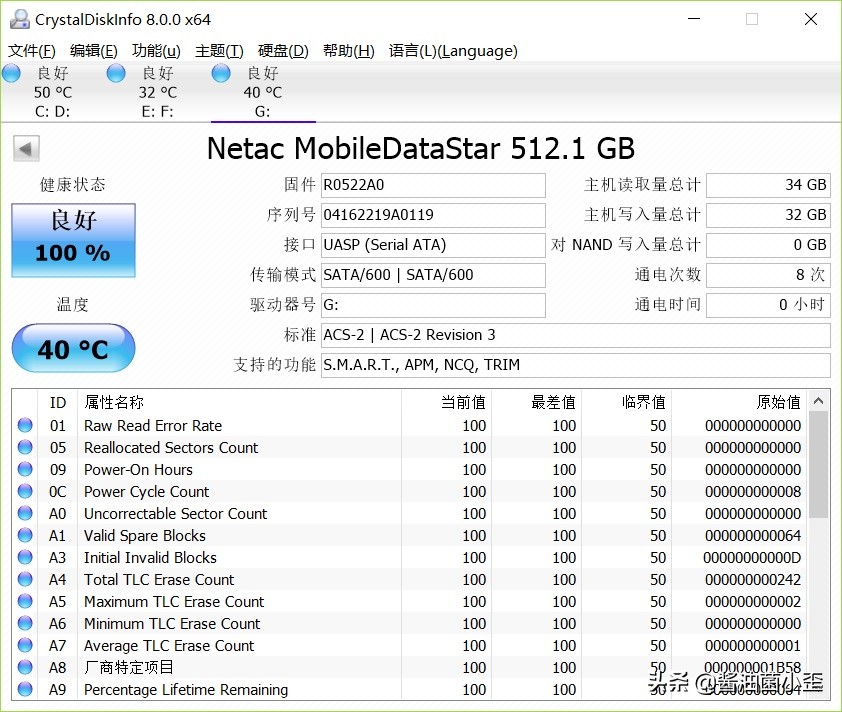The image size is (842, 712).
Task: Open the 功能(u) menu
Action: (x=156, y=51)
